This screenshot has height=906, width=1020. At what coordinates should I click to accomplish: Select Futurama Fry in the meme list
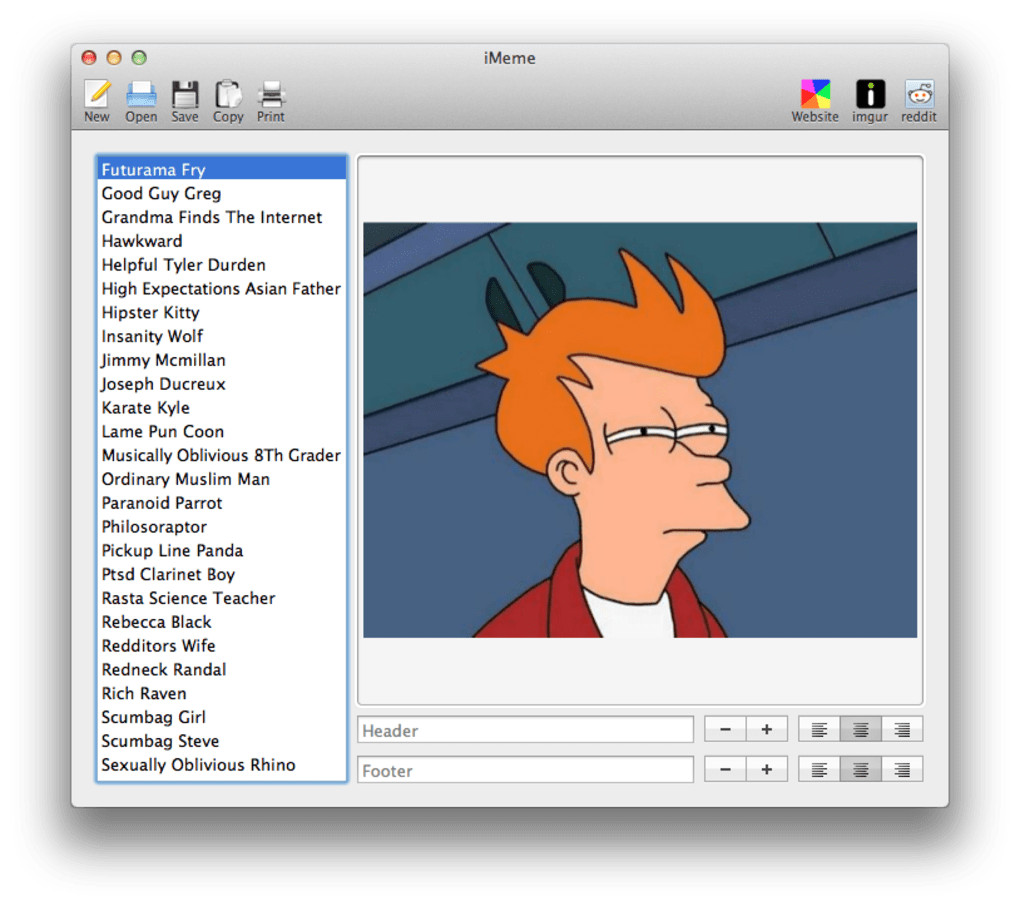(222, 169)
